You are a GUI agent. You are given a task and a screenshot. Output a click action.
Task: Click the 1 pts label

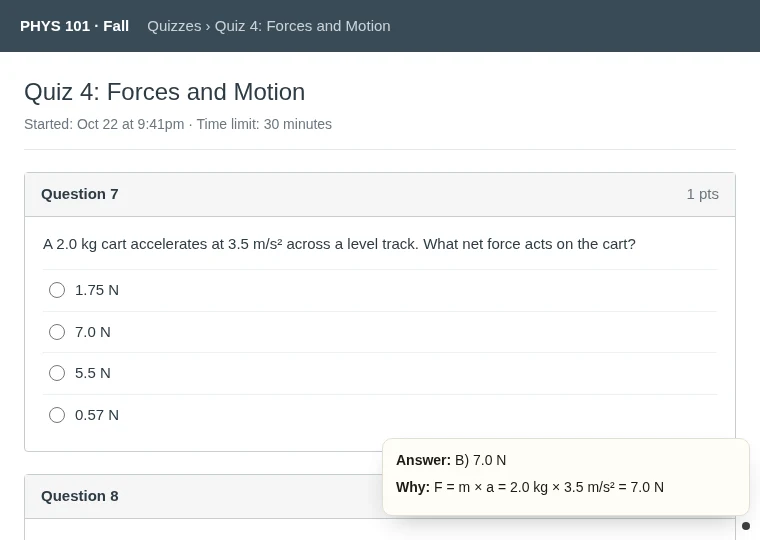point(702,194)
